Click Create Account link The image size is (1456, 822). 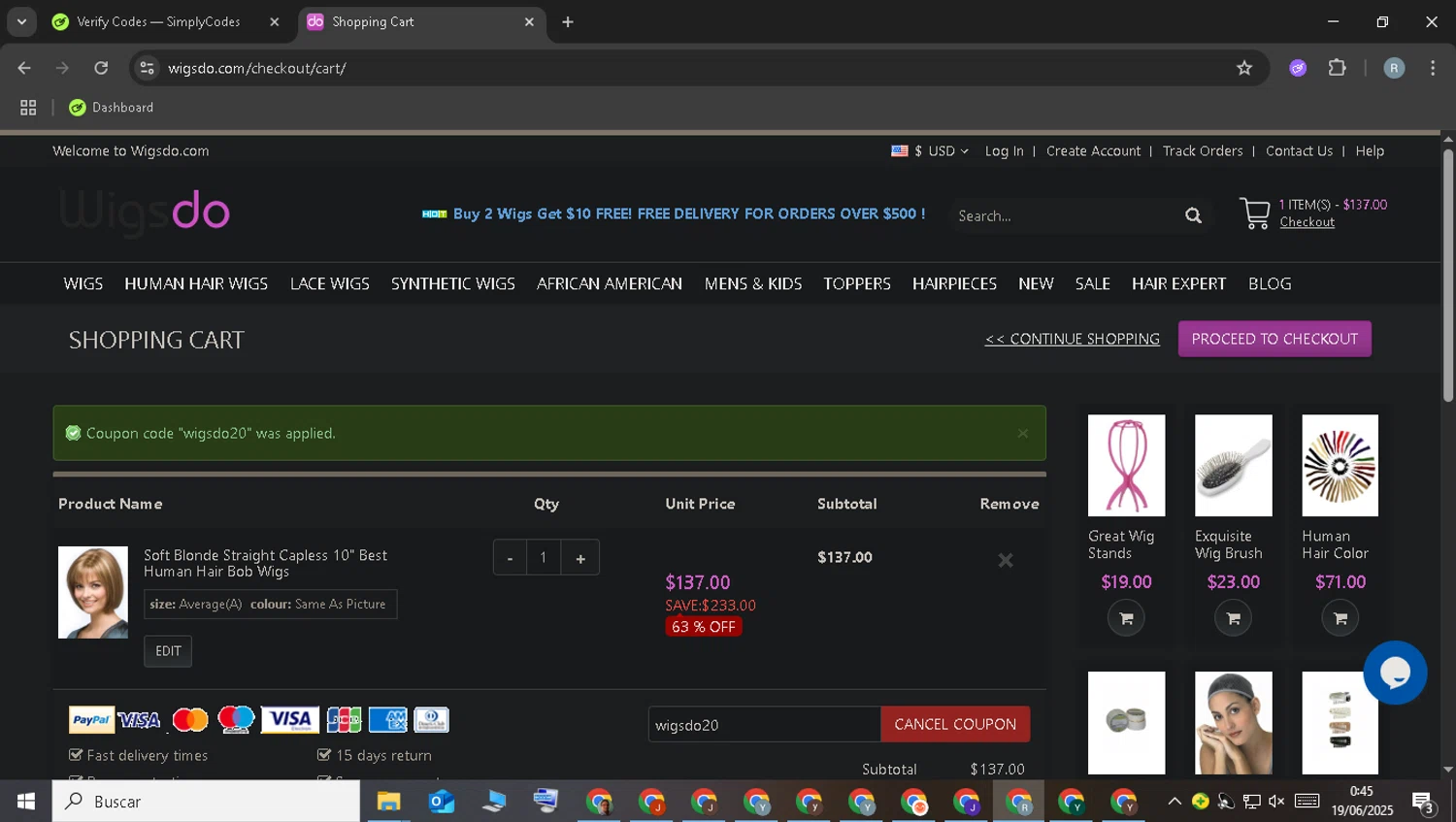(1093, 151)
